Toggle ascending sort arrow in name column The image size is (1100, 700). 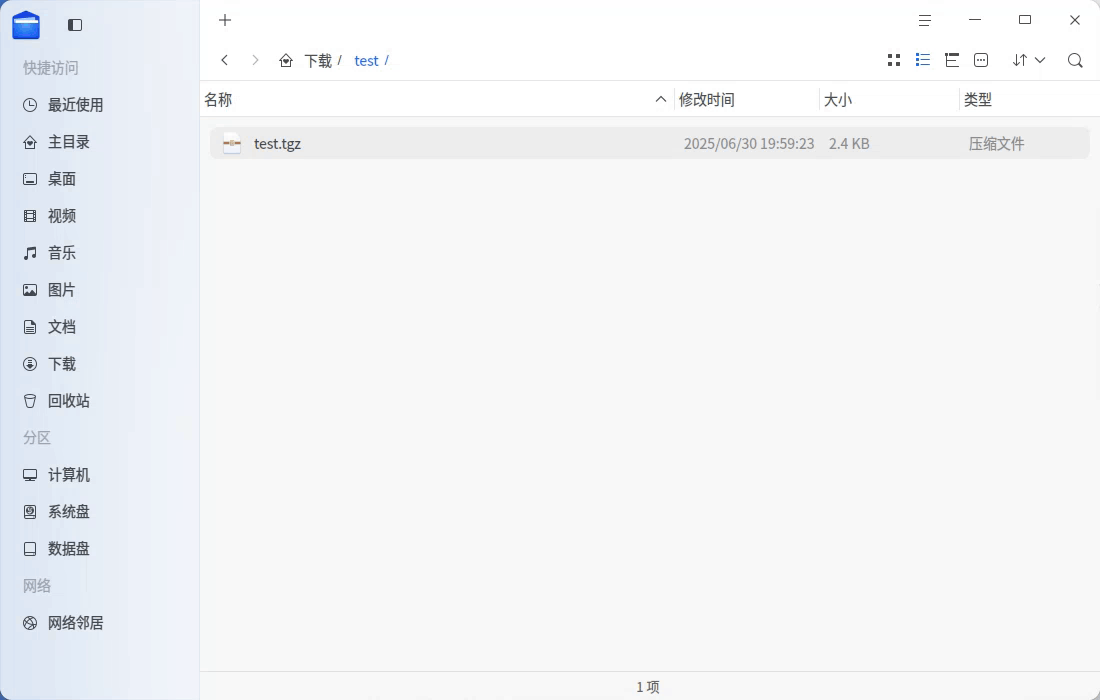coord(660,100)
